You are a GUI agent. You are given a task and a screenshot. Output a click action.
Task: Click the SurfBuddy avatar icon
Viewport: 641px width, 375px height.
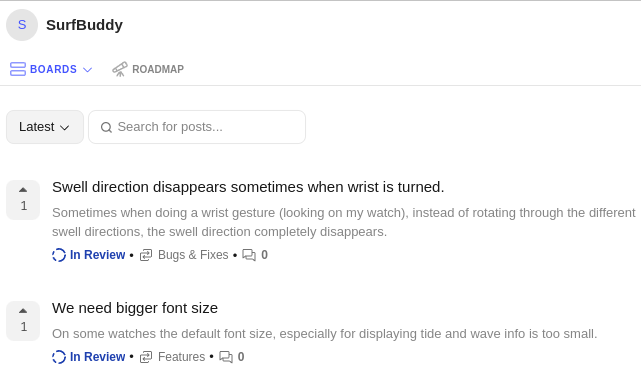(x=22, y=25)
